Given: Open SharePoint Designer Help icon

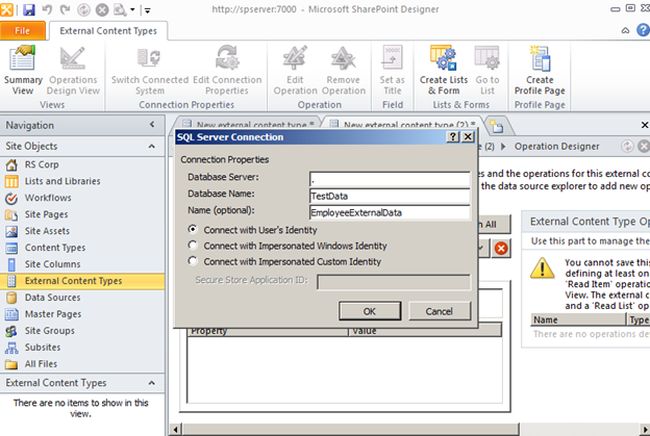Looking at the screenshot, I should (x=643, y=30).
